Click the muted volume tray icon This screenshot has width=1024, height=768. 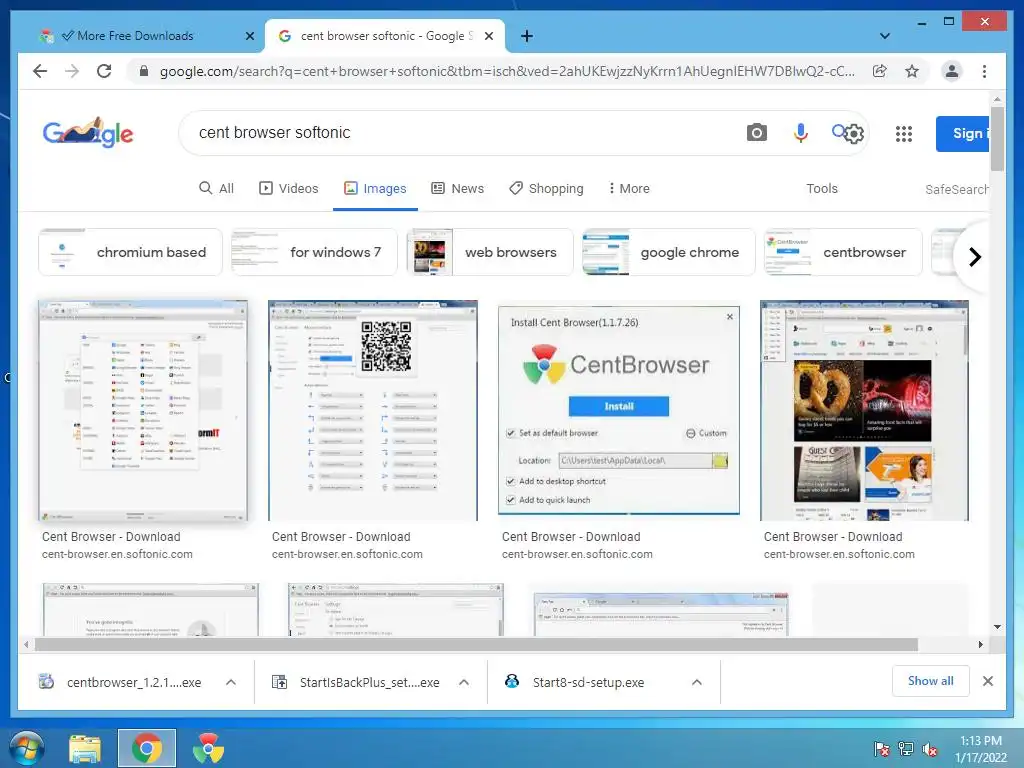coord(930,749)
